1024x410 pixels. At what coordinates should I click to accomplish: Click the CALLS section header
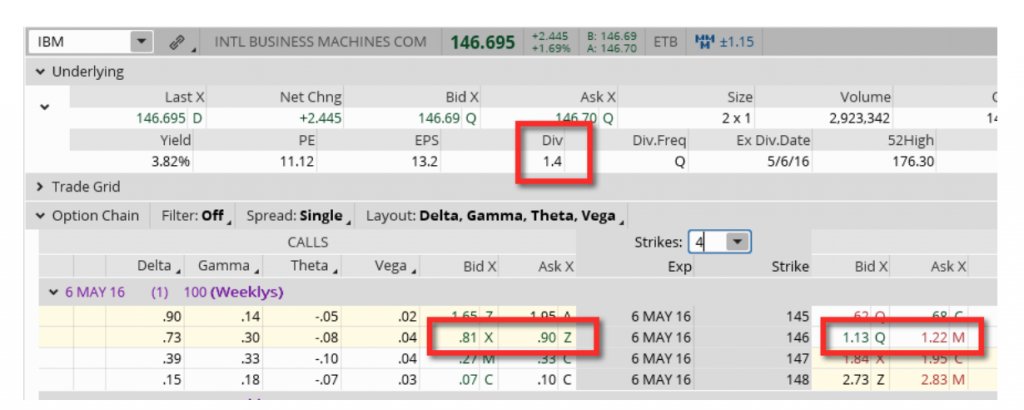[x=308, y=242]
